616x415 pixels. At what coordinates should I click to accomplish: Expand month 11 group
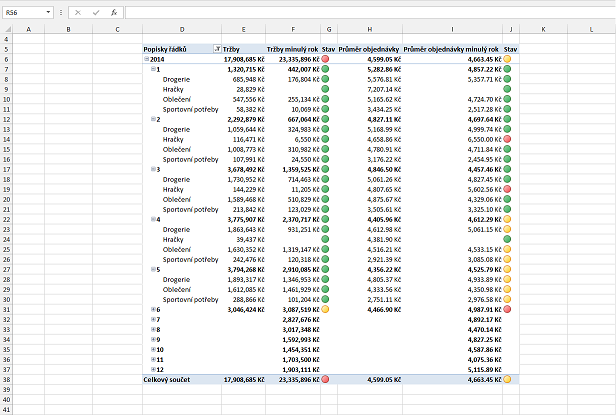pos(154,359)
